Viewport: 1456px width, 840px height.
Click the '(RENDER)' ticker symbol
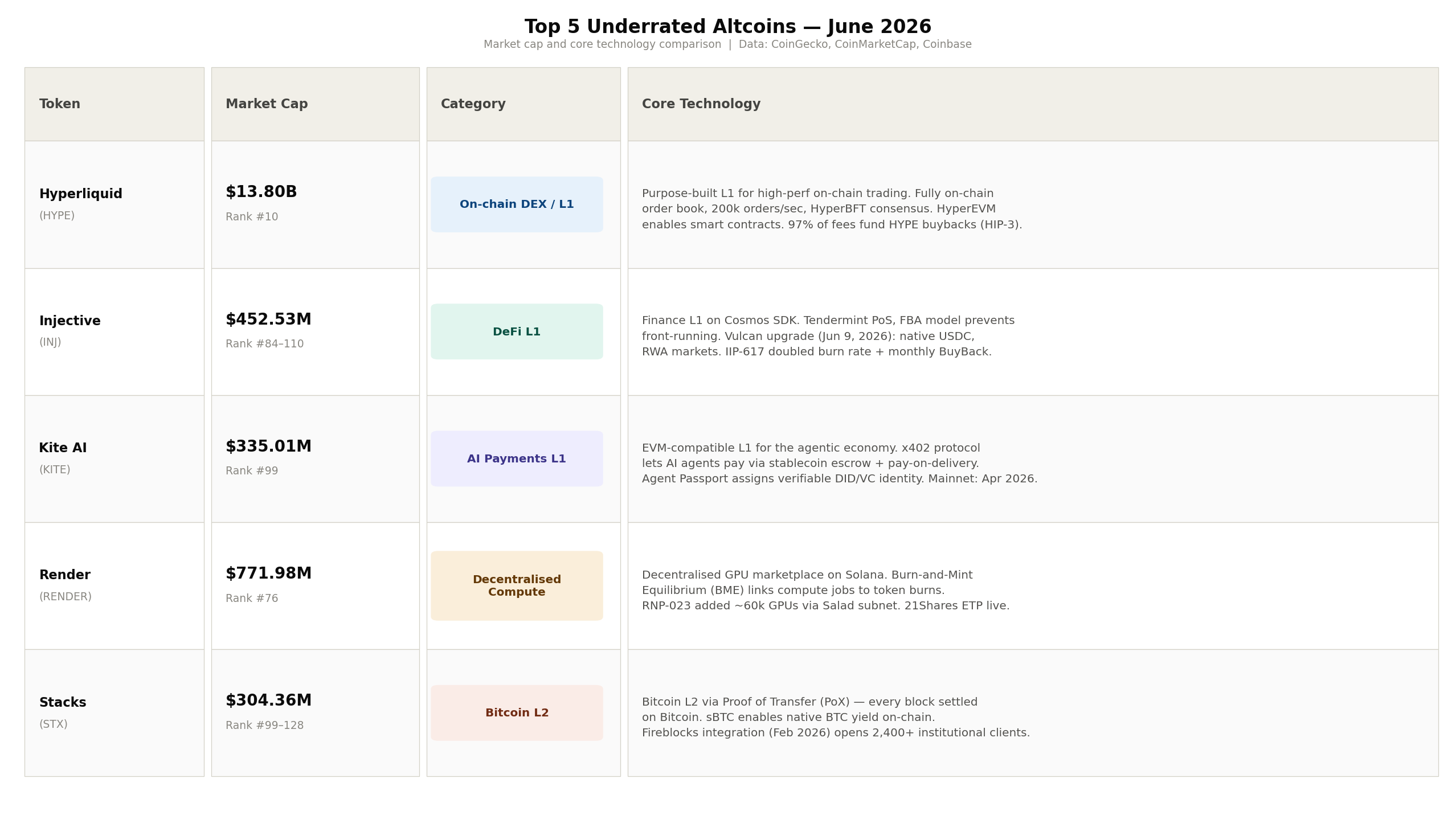[65, 597]
